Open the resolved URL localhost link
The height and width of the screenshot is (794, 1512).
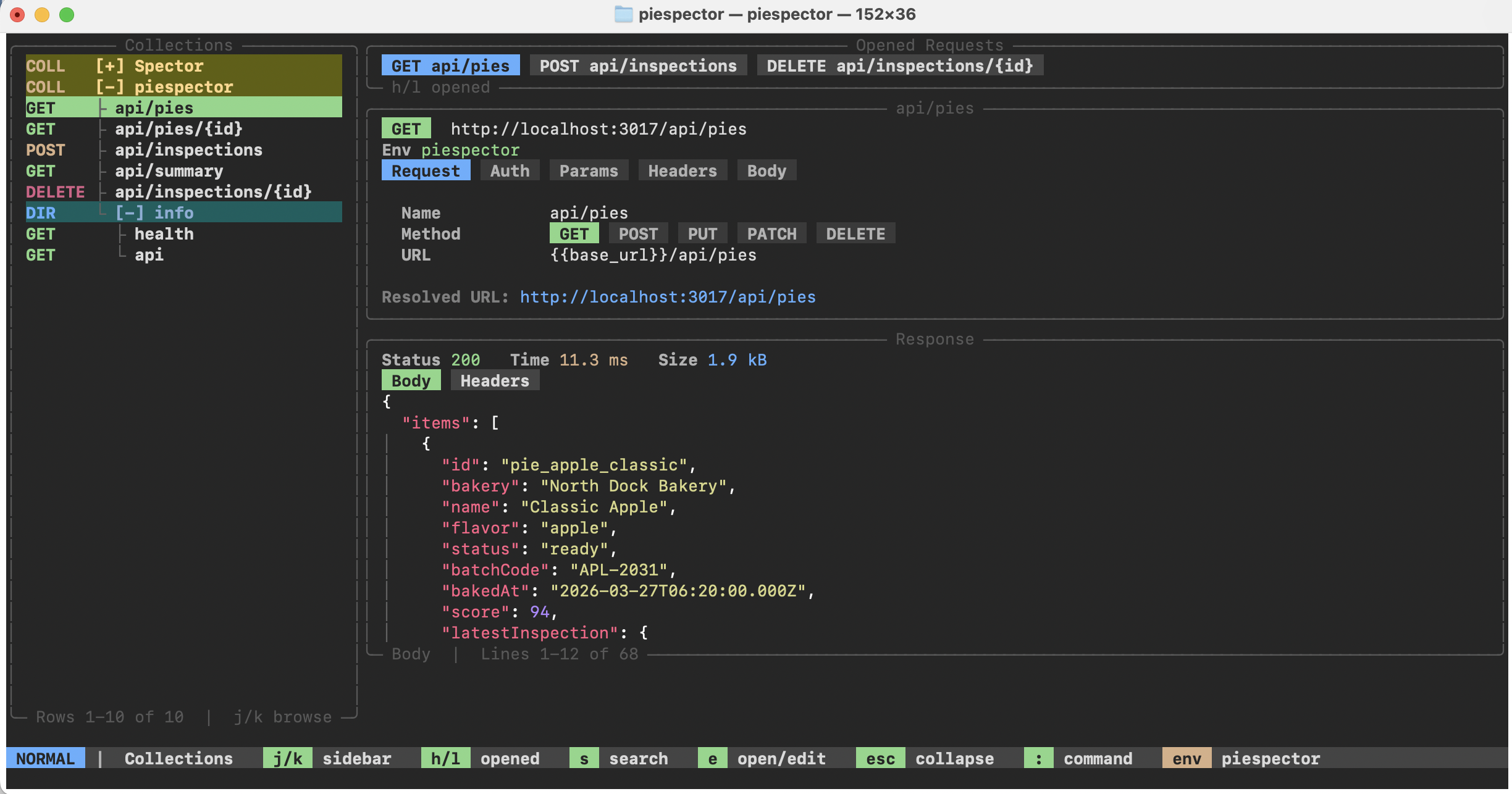pyautogui.click(x=668, y=297)
